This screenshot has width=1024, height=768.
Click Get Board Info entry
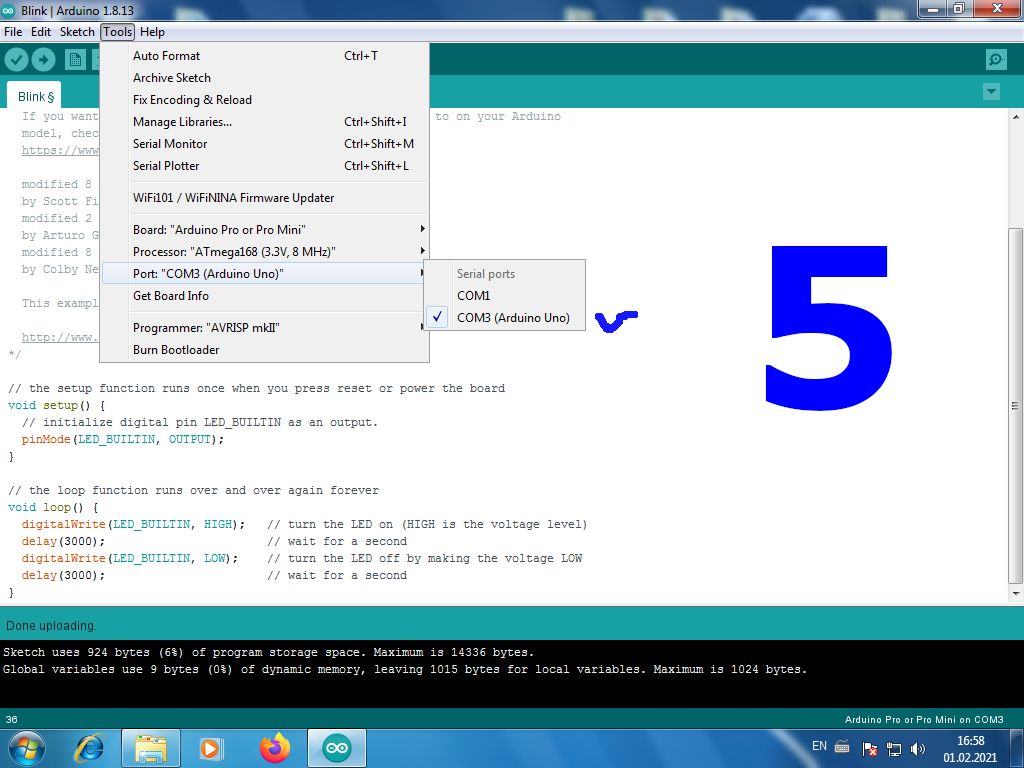tap(264, 296)
